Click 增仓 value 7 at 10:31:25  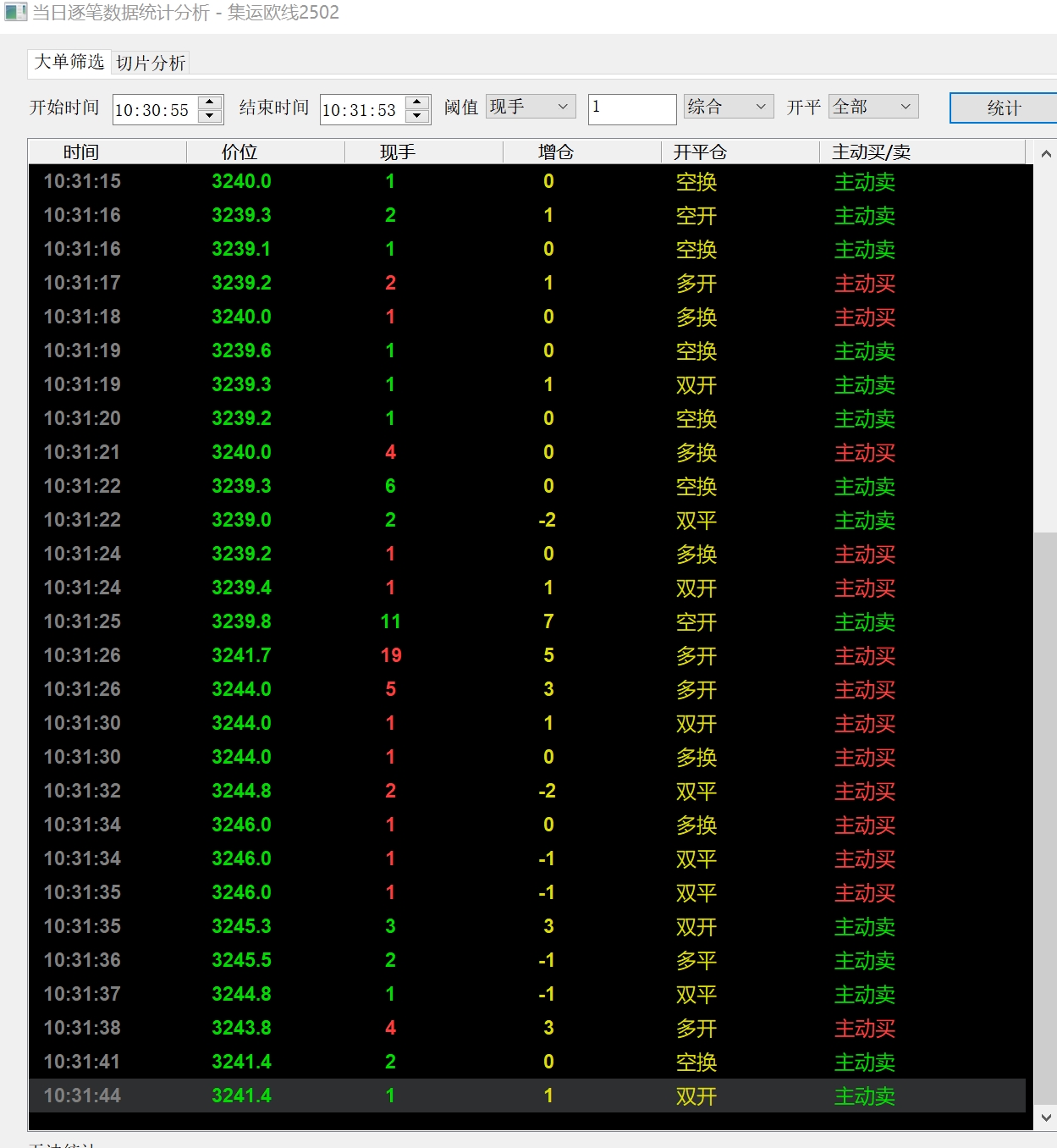point(548,621)
